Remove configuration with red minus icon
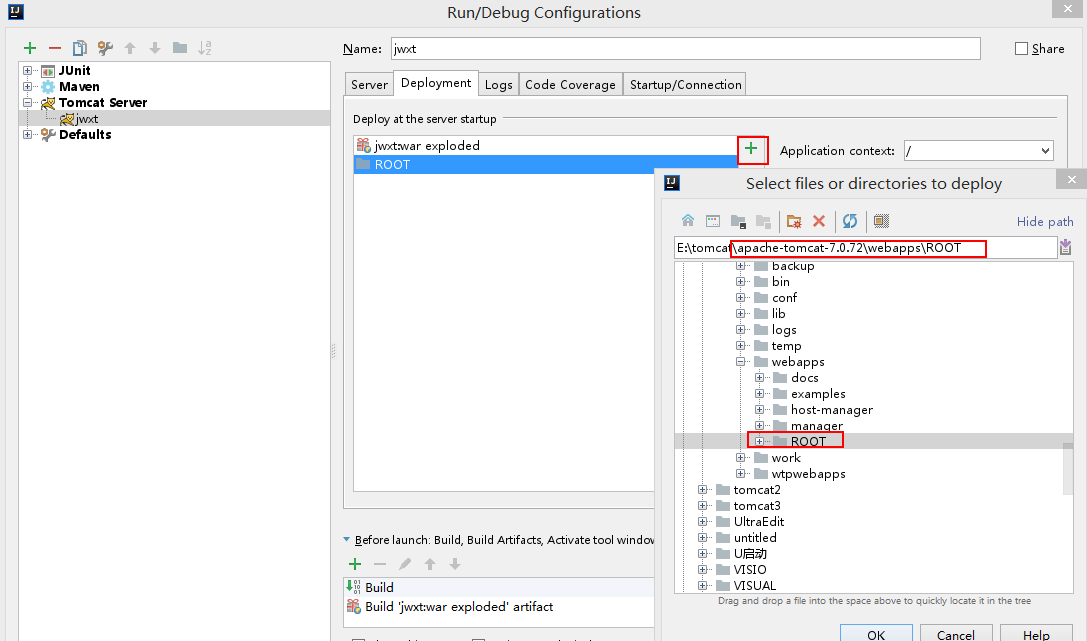Screen dimensions: 1087x641 [55, 48]
